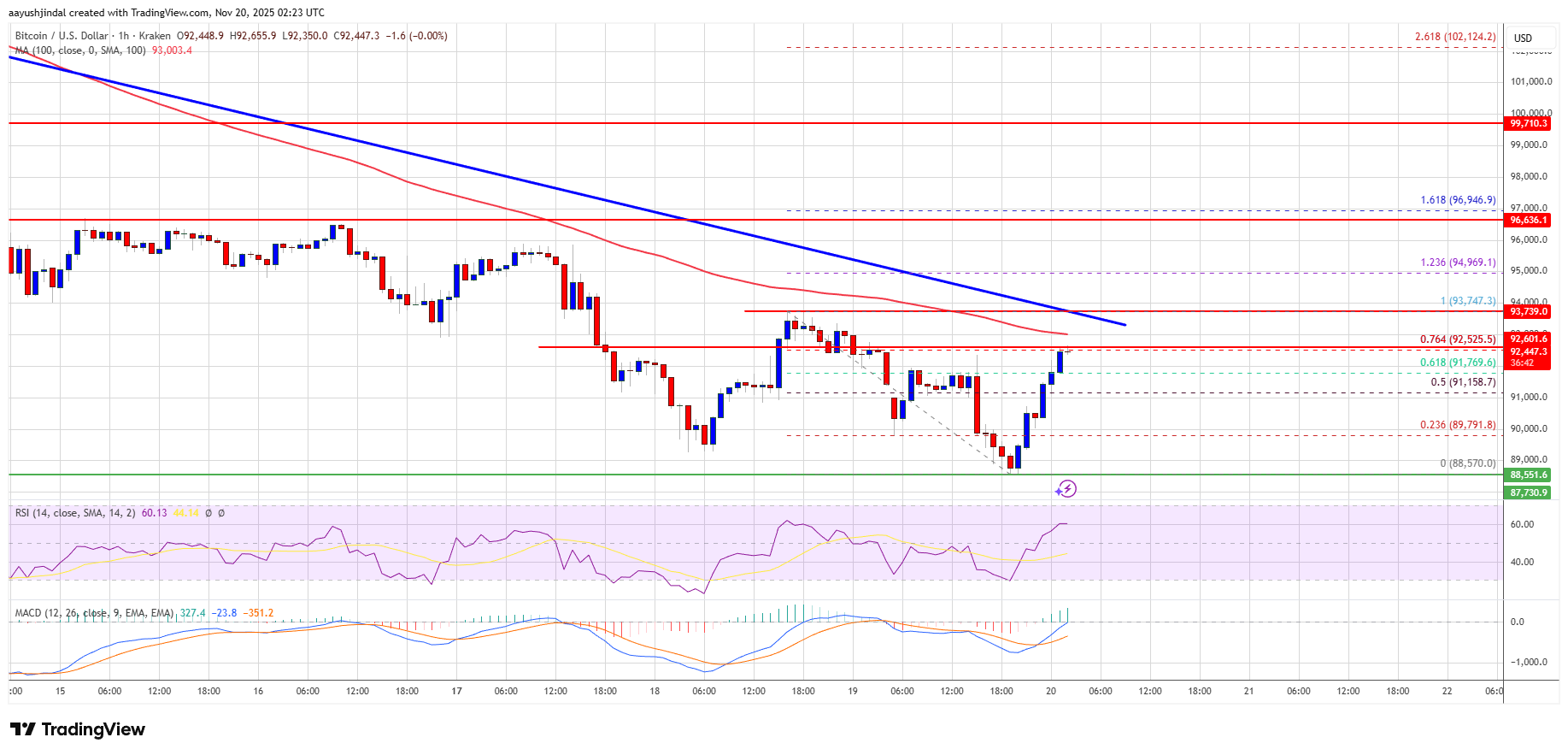The image size is (1568, 755).
Task: Select the Bitcoin / U.S. Dollar symbol title
Action: pos(62,36)
